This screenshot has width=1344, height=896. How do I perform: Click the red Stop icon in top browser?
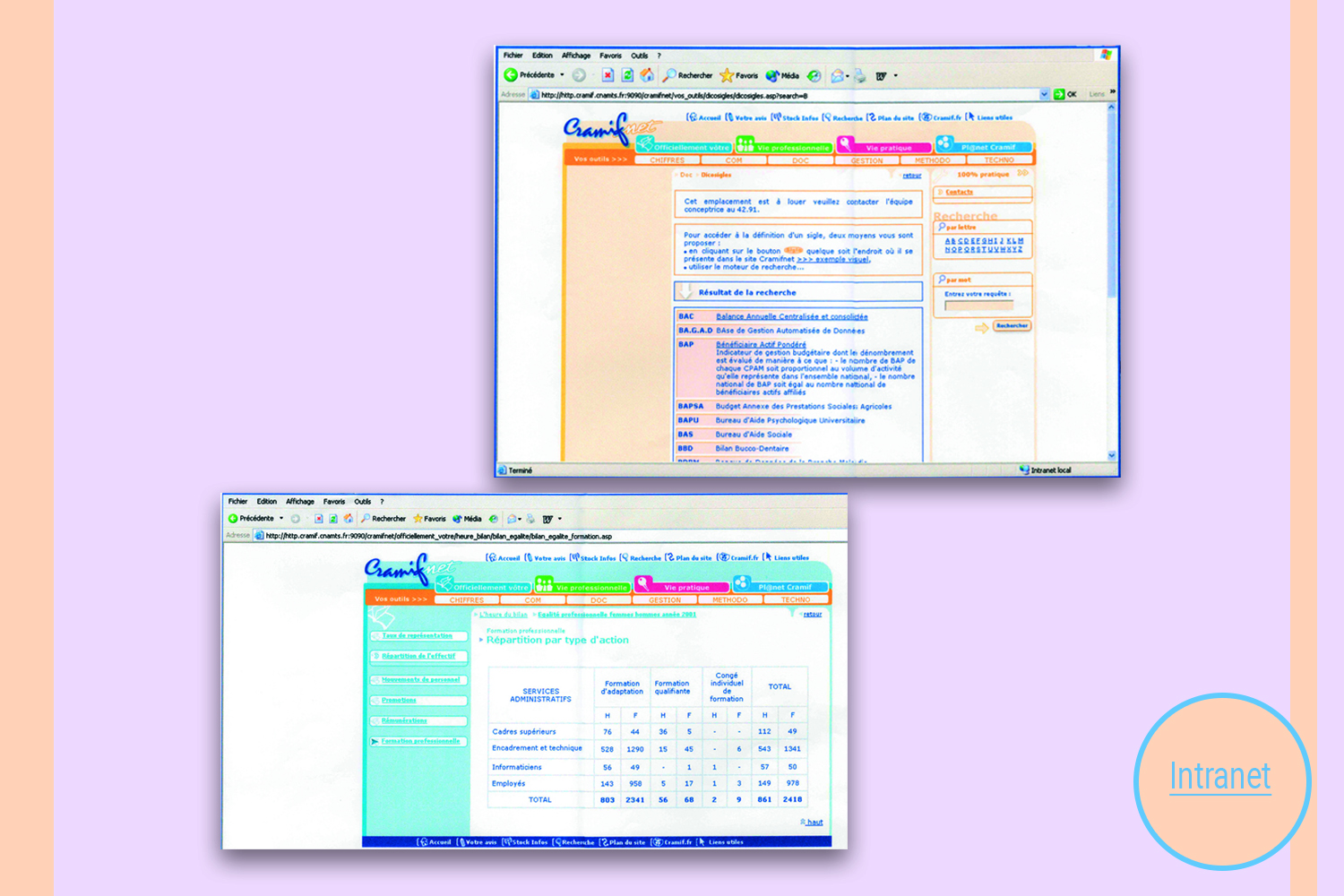pyautogui.click(x=607, y=75)
